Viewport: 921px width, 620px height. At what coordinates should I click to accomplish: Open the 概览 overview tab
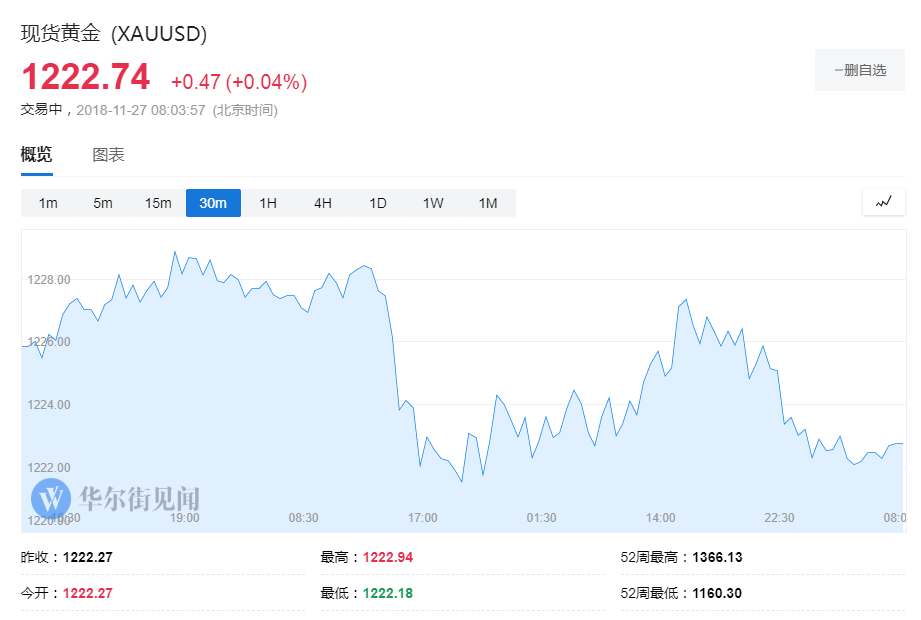pyautogui.click(x=36, y=154)
